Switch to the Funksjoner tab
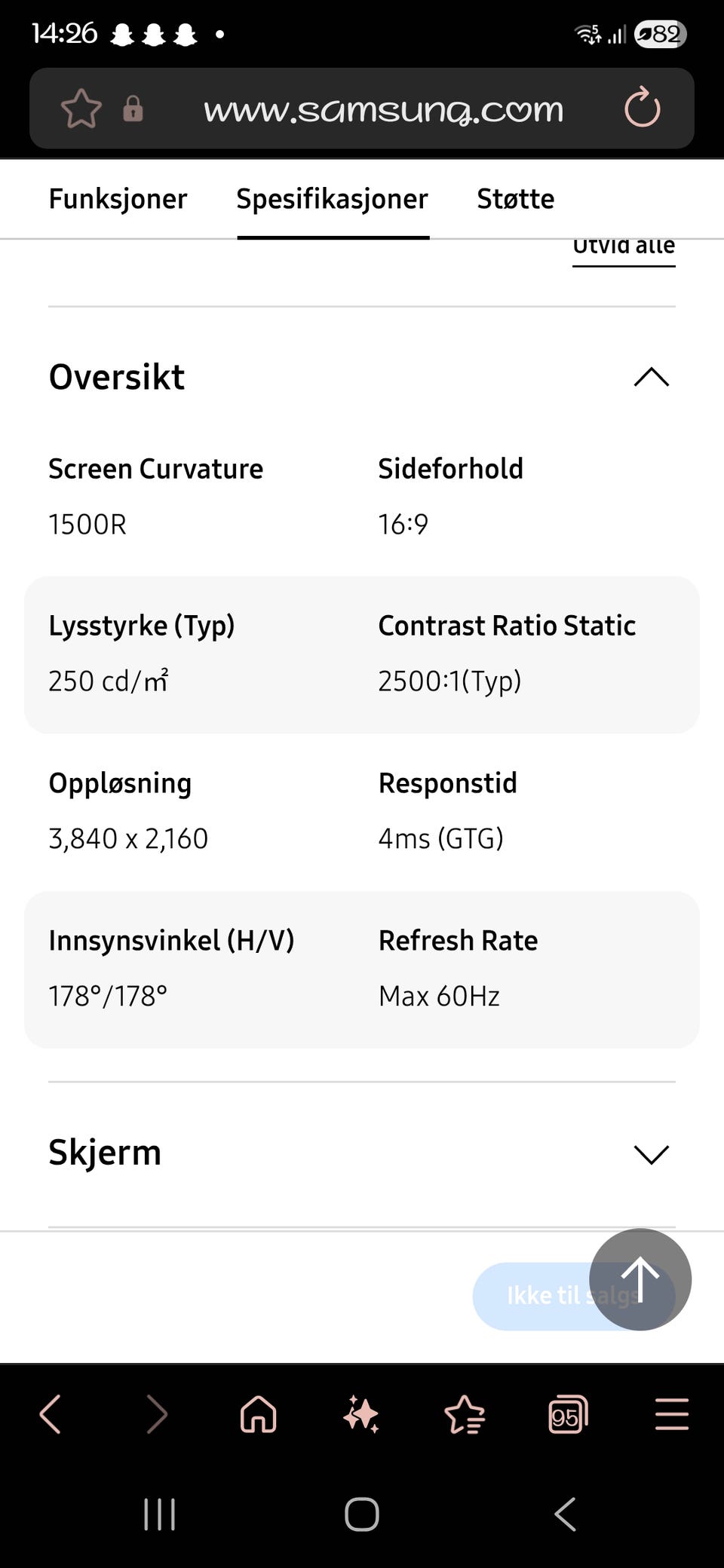The width and height of the screenshot is (724, 1568). point(118,199)
